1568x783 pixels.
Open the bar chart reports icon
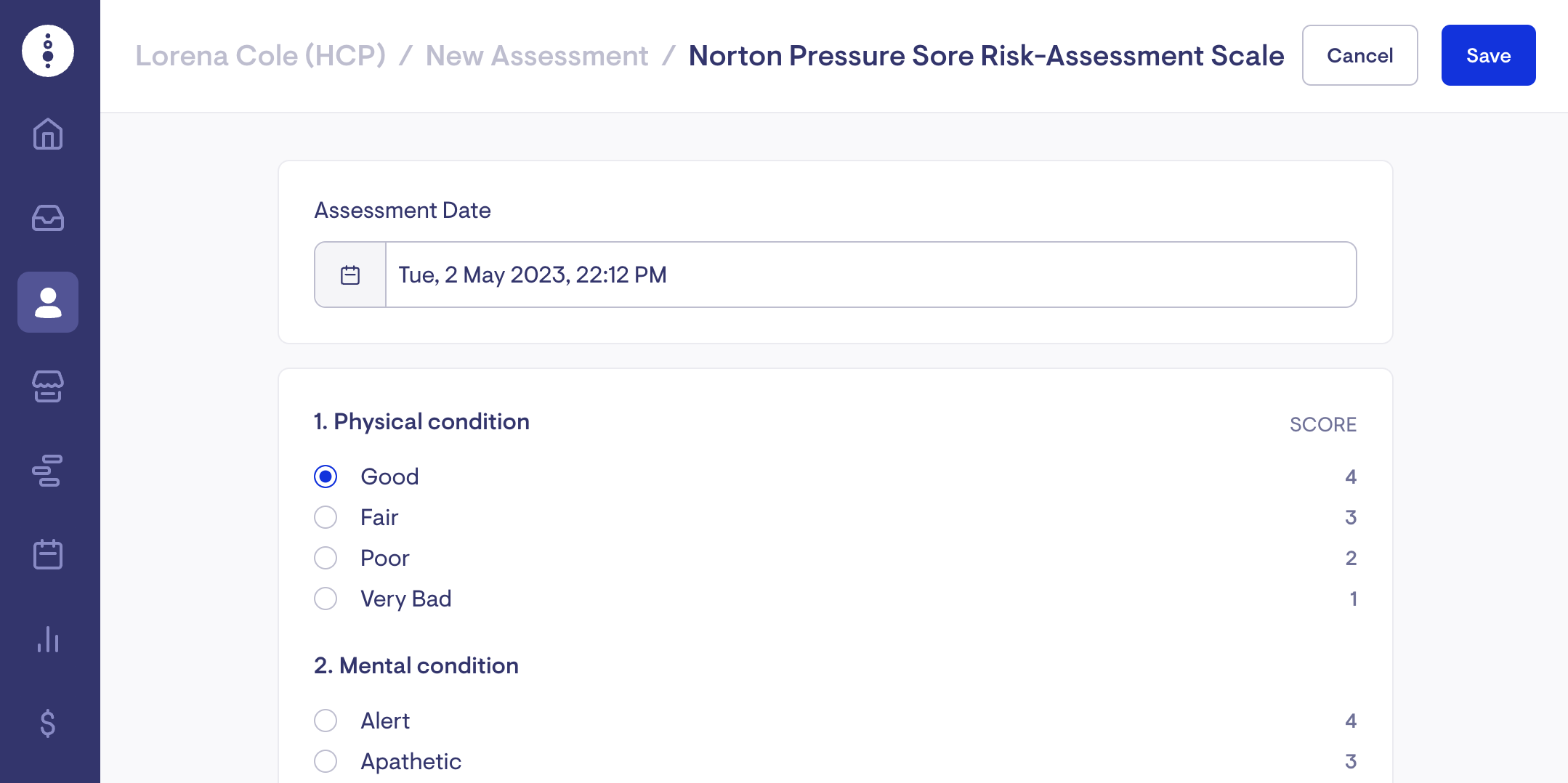pyautogui.click(x=48, y=639)
